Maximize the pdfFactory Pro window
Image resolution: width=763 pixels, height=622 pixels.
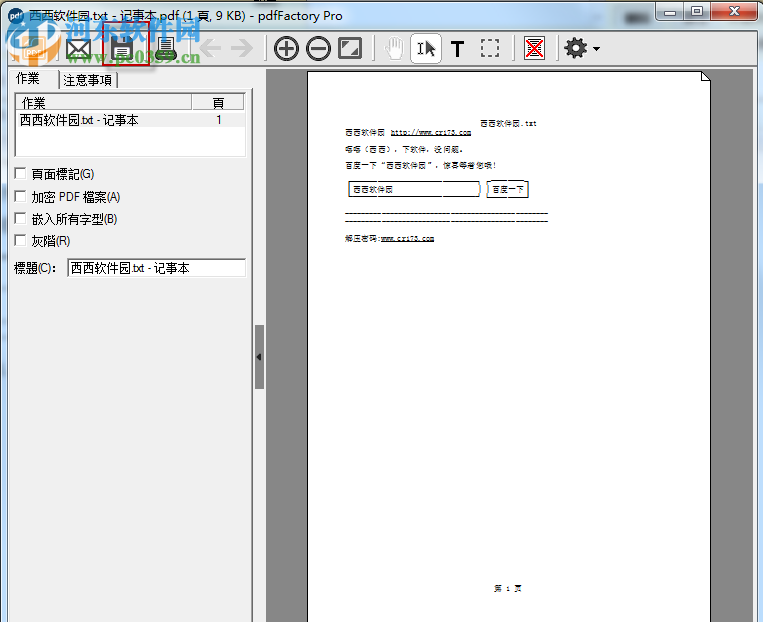[697, 11]
